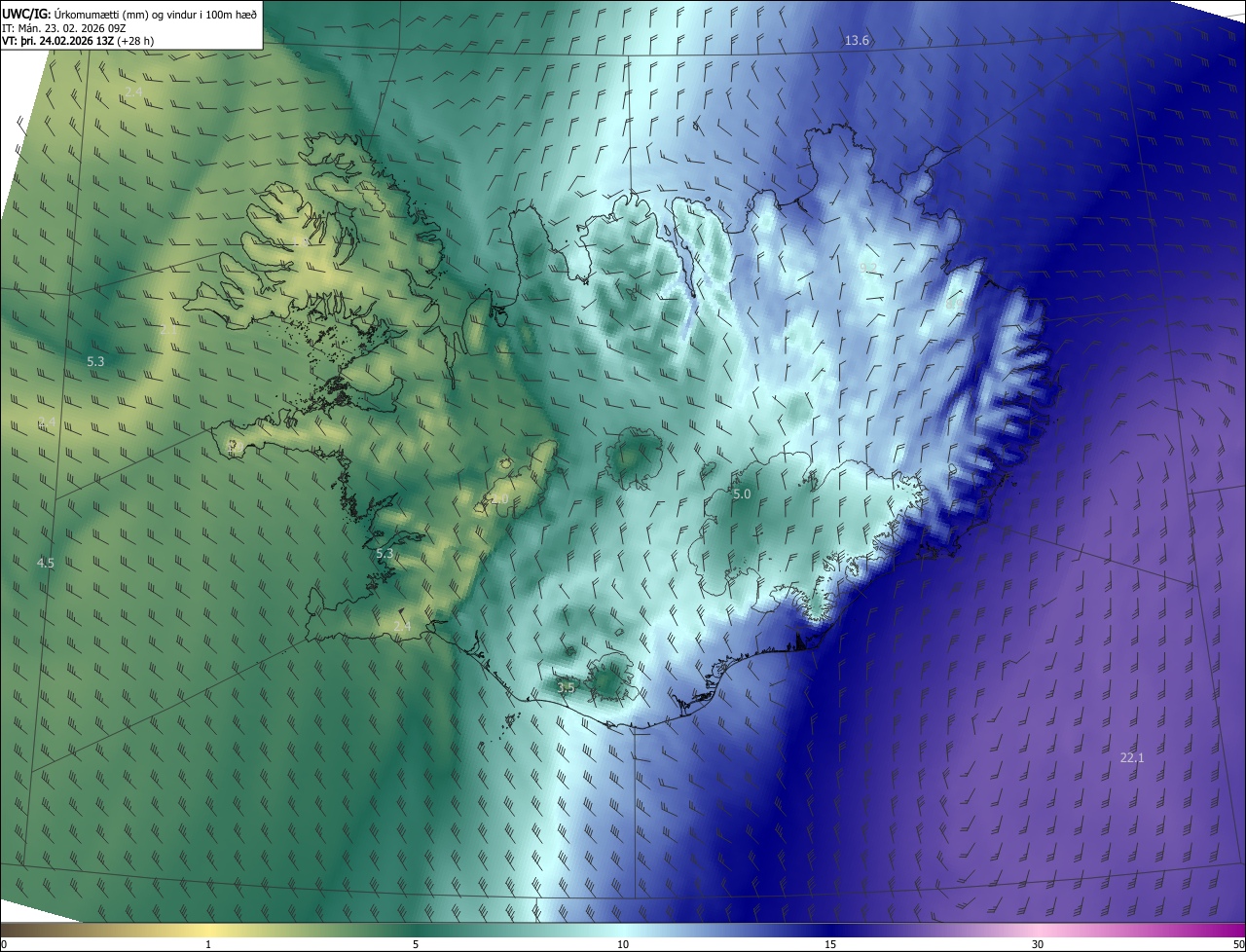
Task: Click the '5.3' value label over the ocean west of Iceland
Action: point(95,361)
